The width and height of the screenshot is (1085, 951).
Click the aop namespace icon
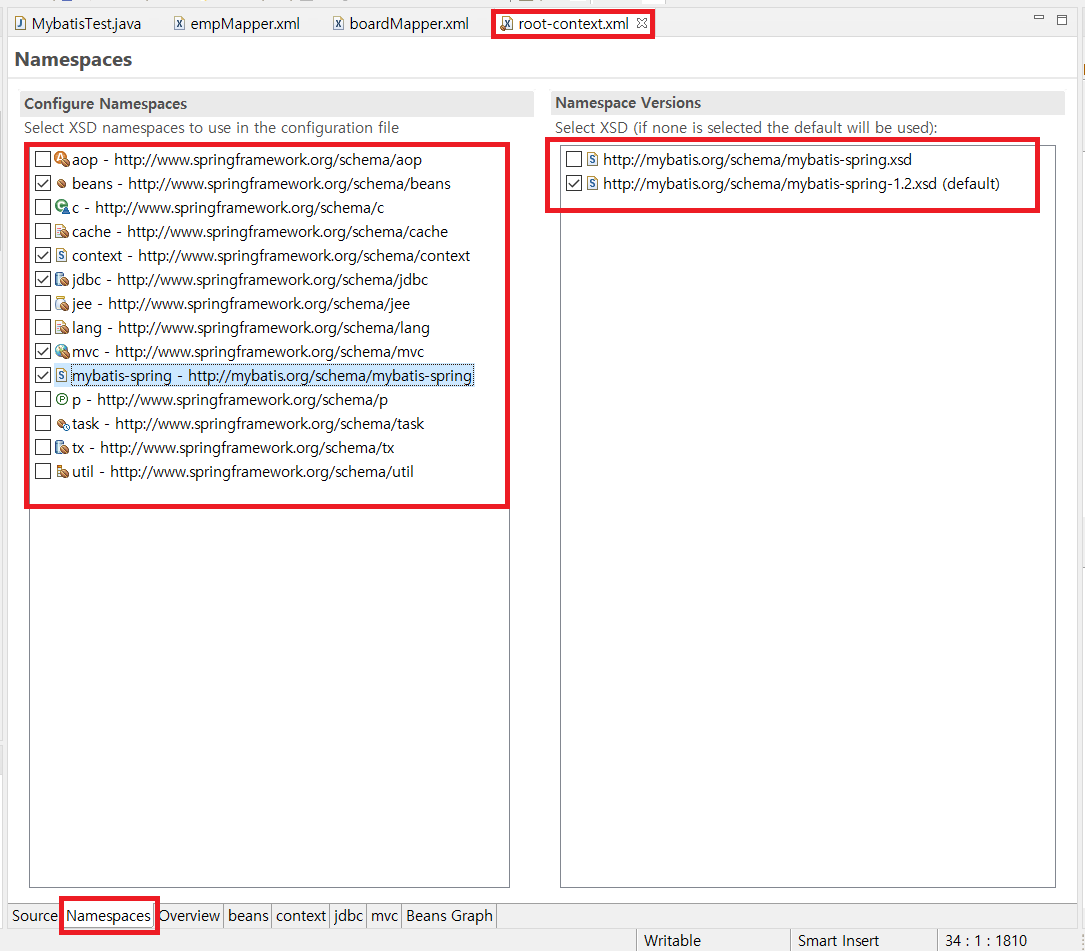click(x=62, y=159)
